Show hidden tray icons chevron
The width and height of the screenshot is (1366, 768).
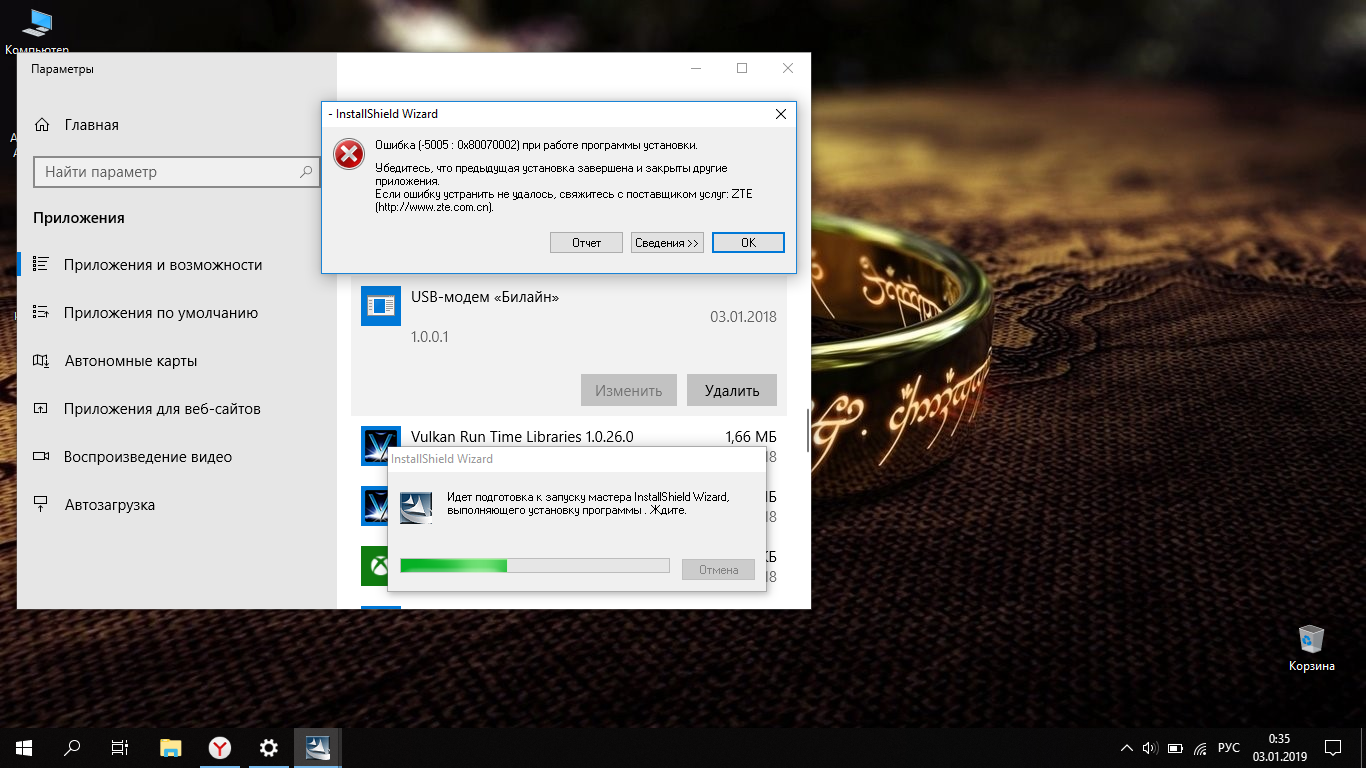[x=1127, y=748]
